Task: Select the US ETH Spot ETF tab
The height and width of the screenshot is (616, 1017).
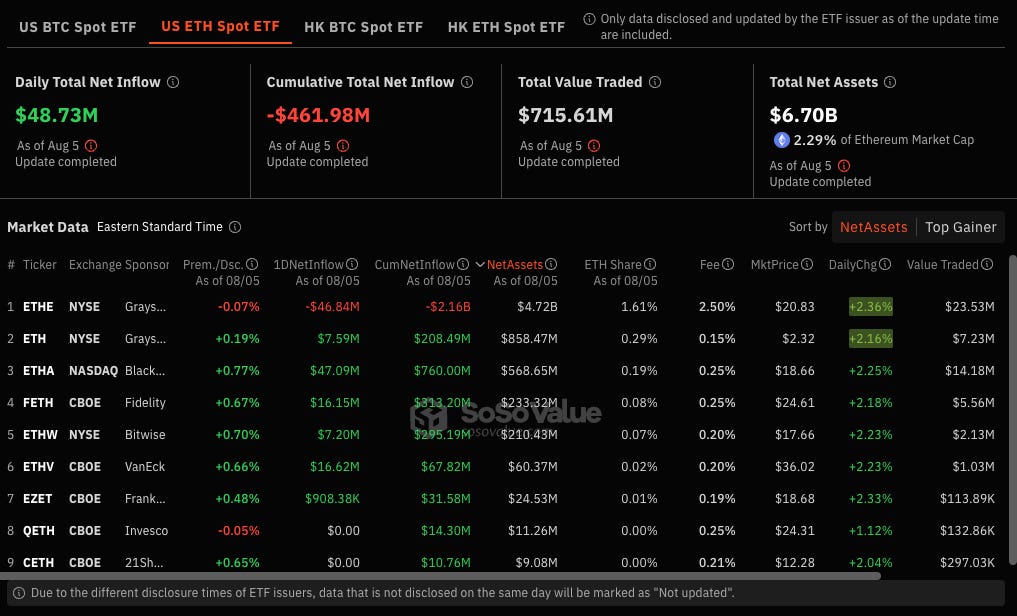Action: click(x=220, y=27)
